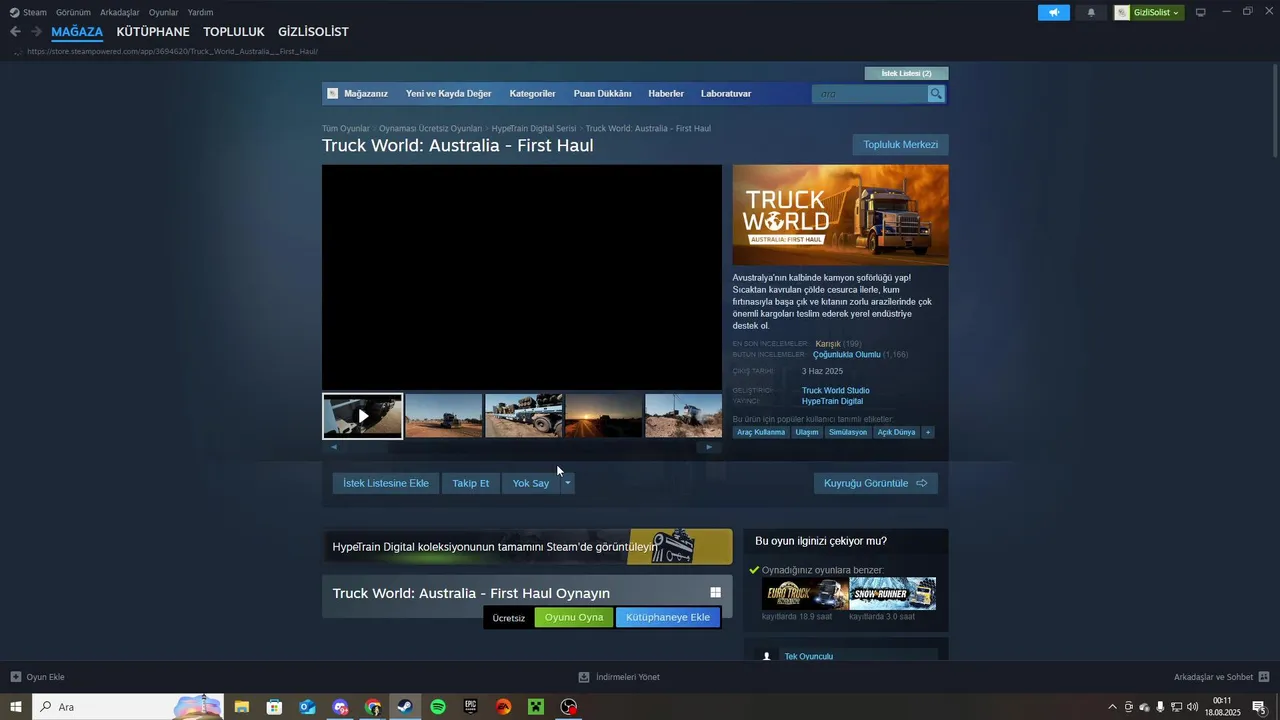This screenshot has height=720, width=1280.
Task: Click the plus icon to add a tag
Action: click(x=927, y=432)
